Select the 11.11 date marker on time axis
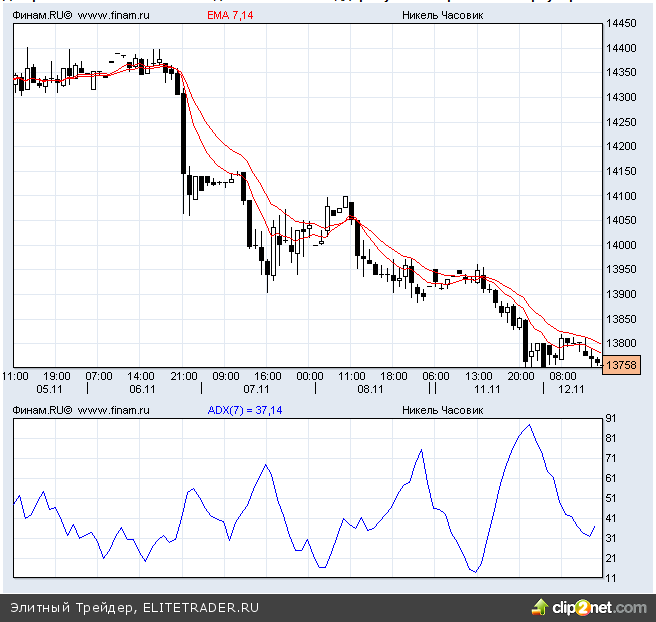The image size is (656, 622). tap(487, 389)
